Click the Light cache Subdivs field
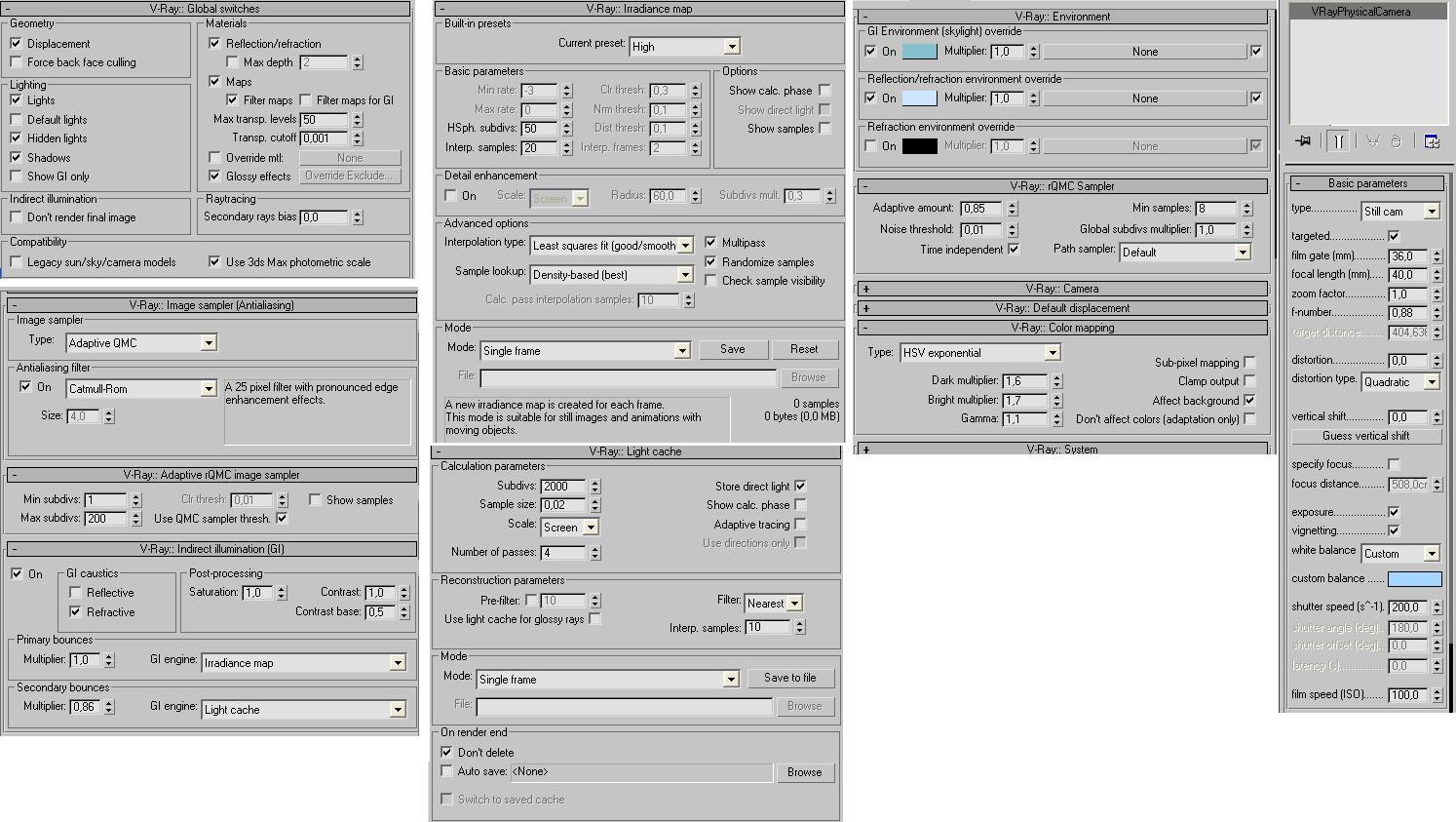The image size is (1456, 822). pos(564,487)
